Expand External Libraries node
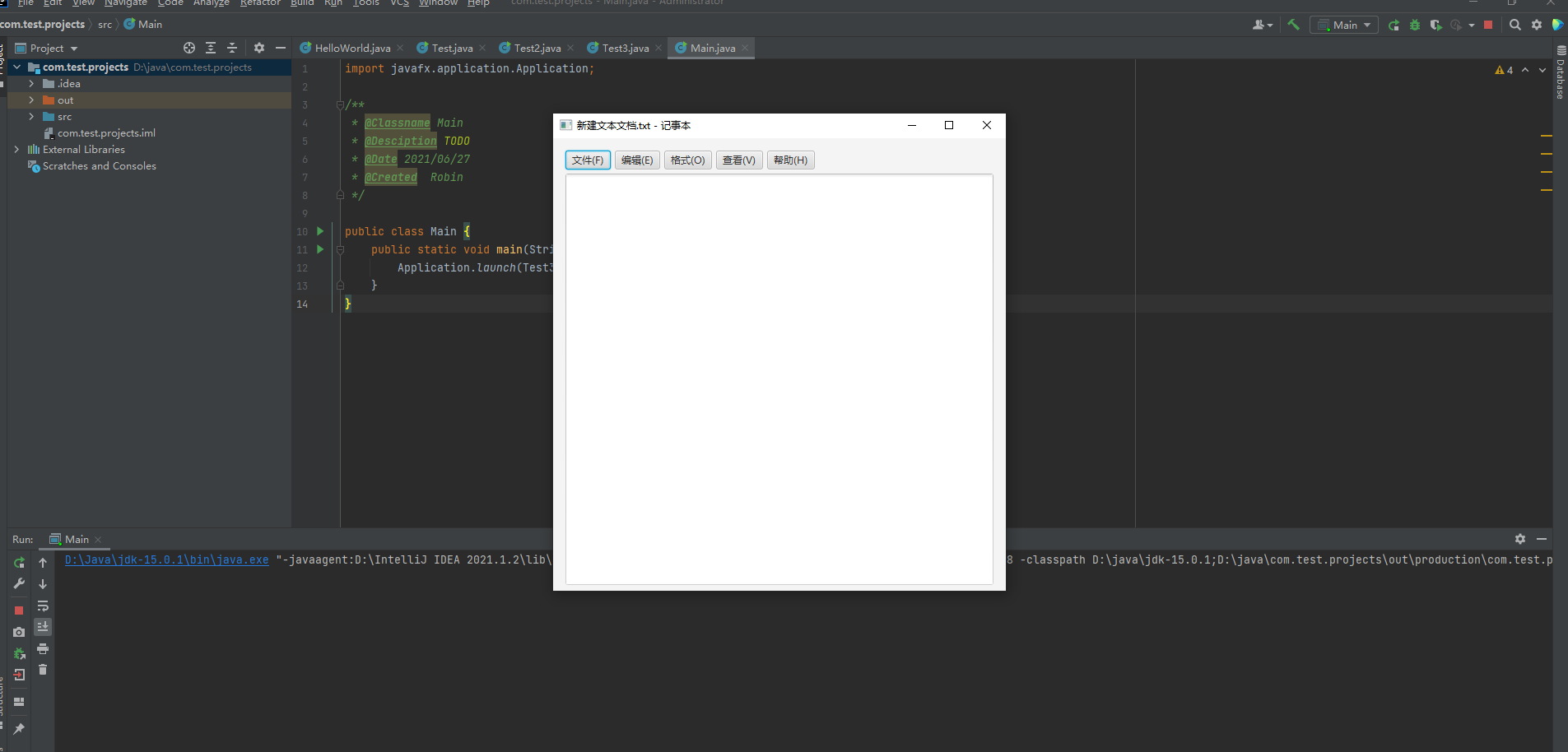 pos(17,150)
